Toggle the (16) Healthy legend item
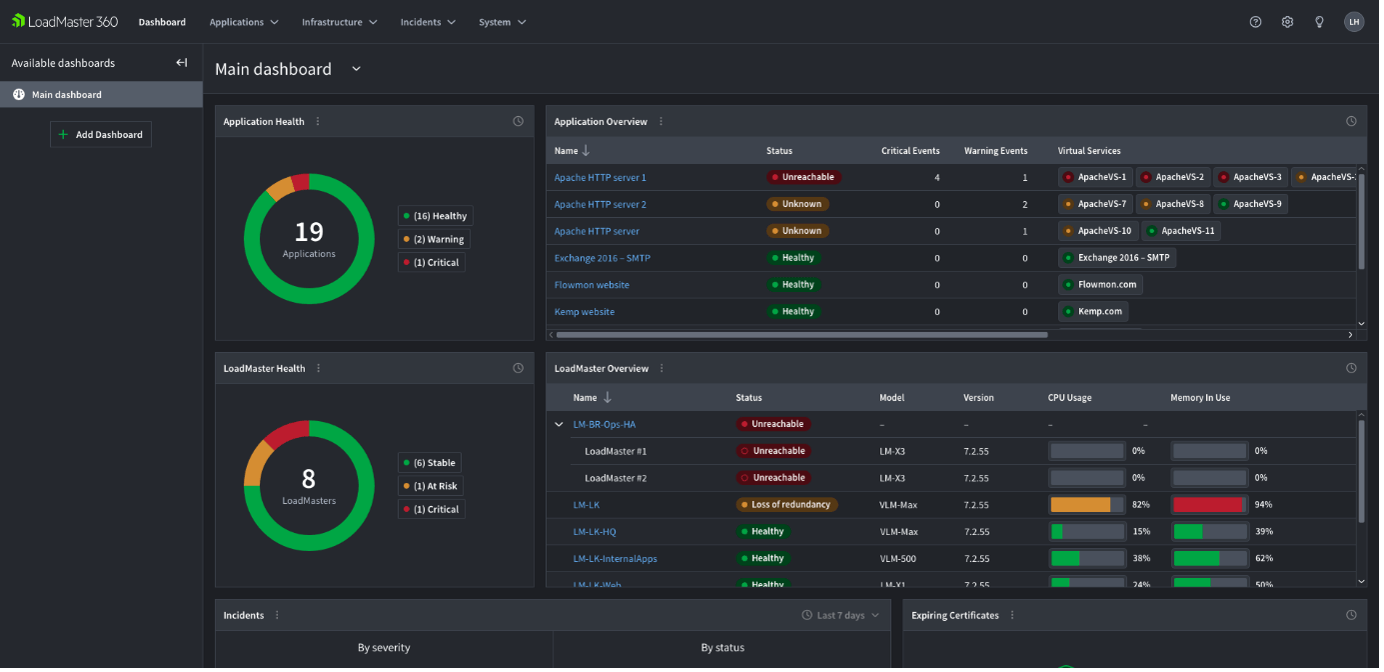The image size is (1384, 672). pyautogui.click(x=437, y=217)
